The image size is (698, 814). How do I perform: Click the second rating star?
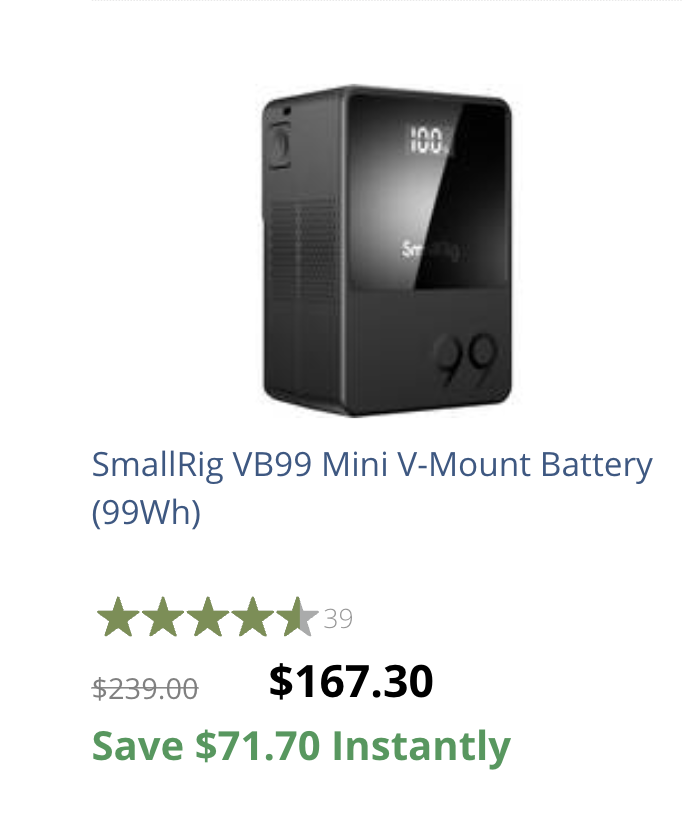163,618
